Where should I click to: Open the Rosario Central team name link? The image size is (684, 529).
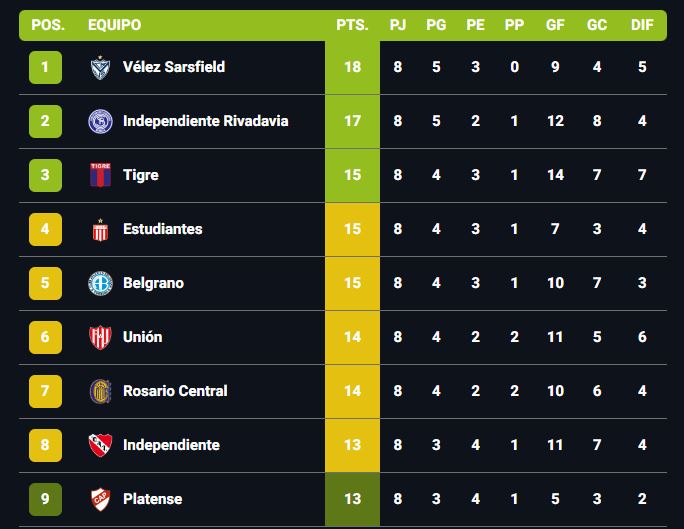coord(175,391)
